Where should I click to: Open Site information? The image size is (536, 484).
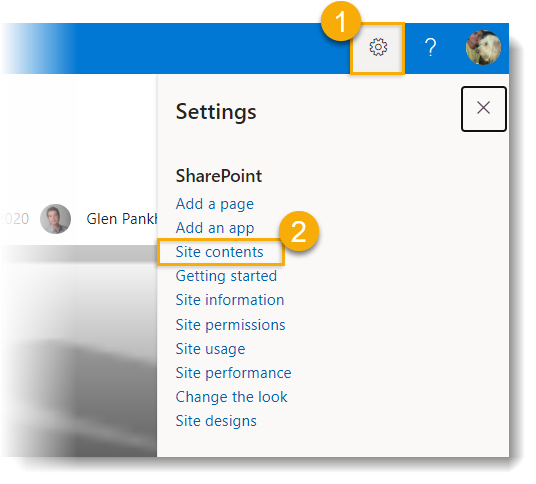click(x=230, y=300)
